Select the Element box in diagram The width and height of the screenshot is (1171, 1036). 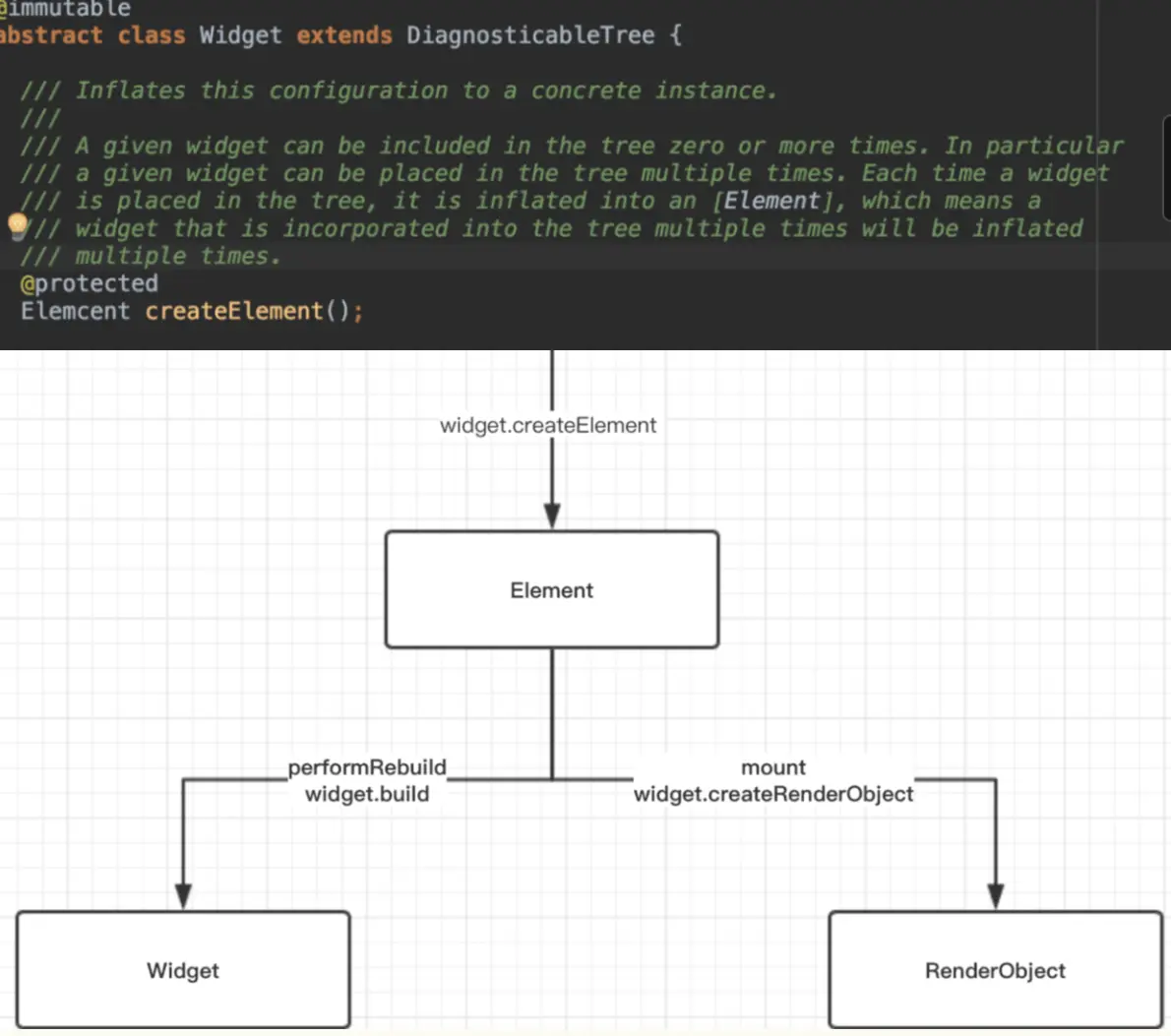[x=552, y=589]
